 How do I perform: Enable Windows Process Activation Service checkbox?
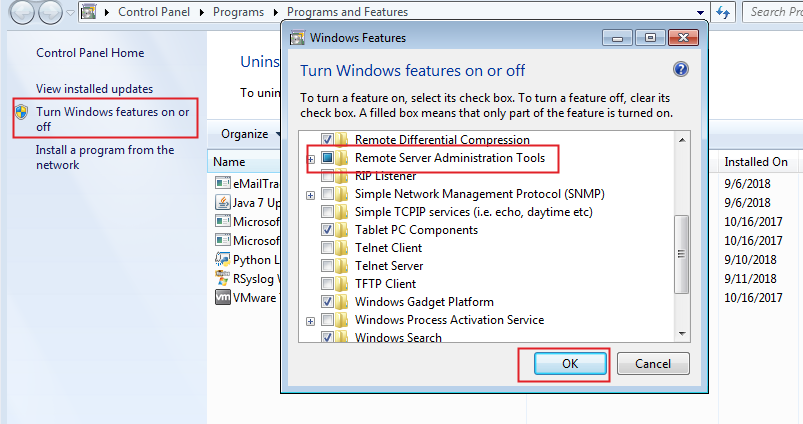[x=327, y=320]
